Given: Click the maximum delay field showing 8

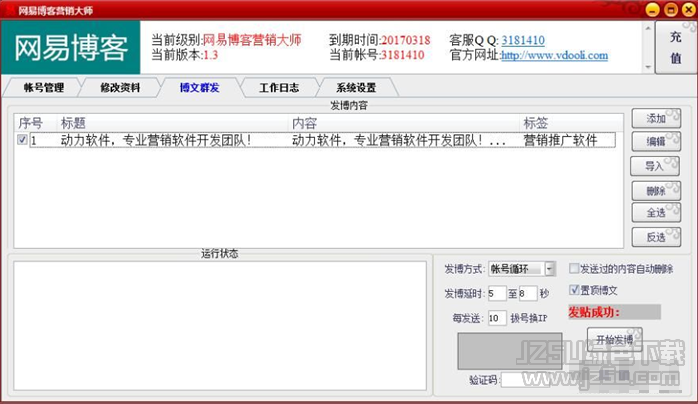Looking at the screenshot, I should coord(528,294).
